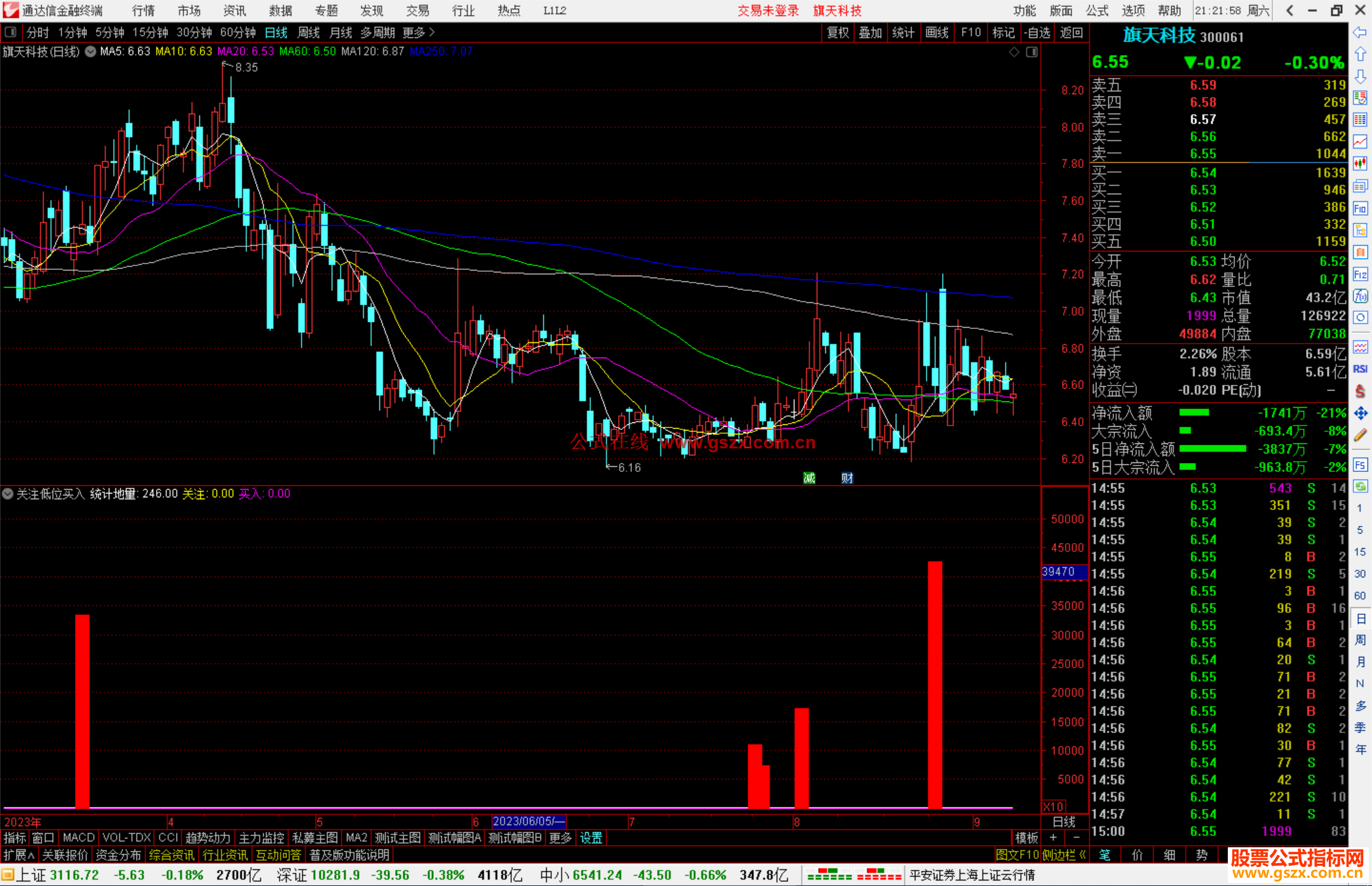Open the F10 info sidebar icon
The height and width of the screenshot is (886, 1372).
coord(1360,209)
